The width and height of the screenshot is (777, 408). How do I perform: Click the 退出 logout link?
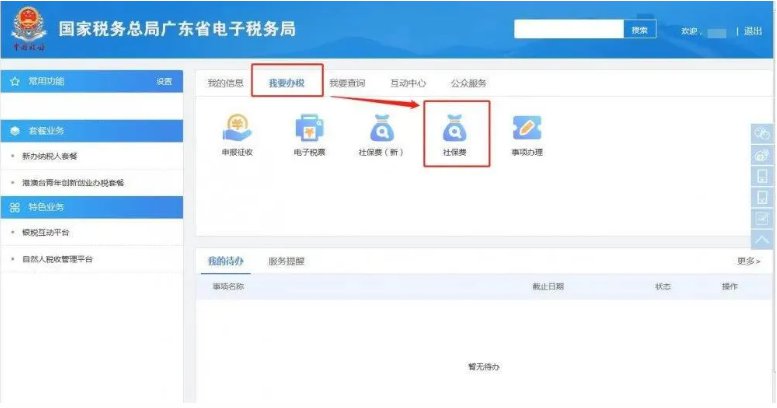752,31
